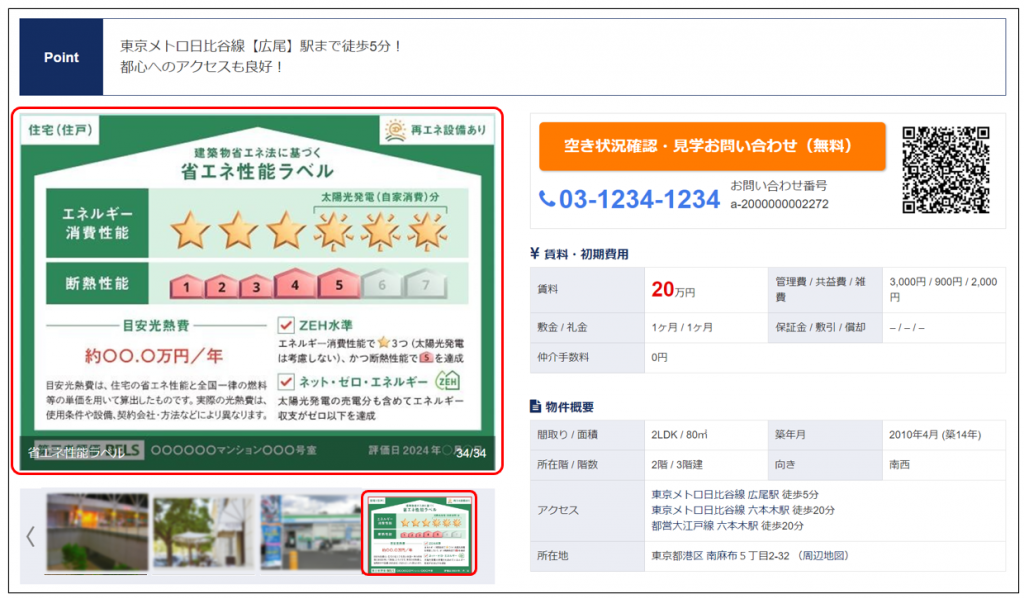Toggle the ZEH水準 checkbox

click(285, 326)
